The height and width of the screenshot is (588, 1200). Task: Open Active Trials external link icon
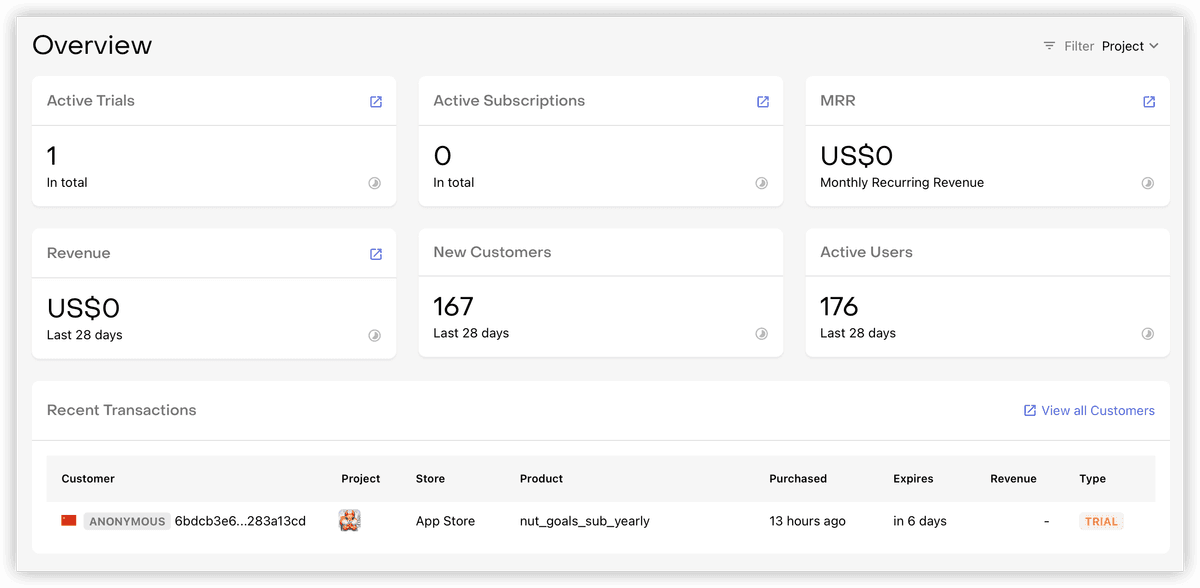pos(376,102)
